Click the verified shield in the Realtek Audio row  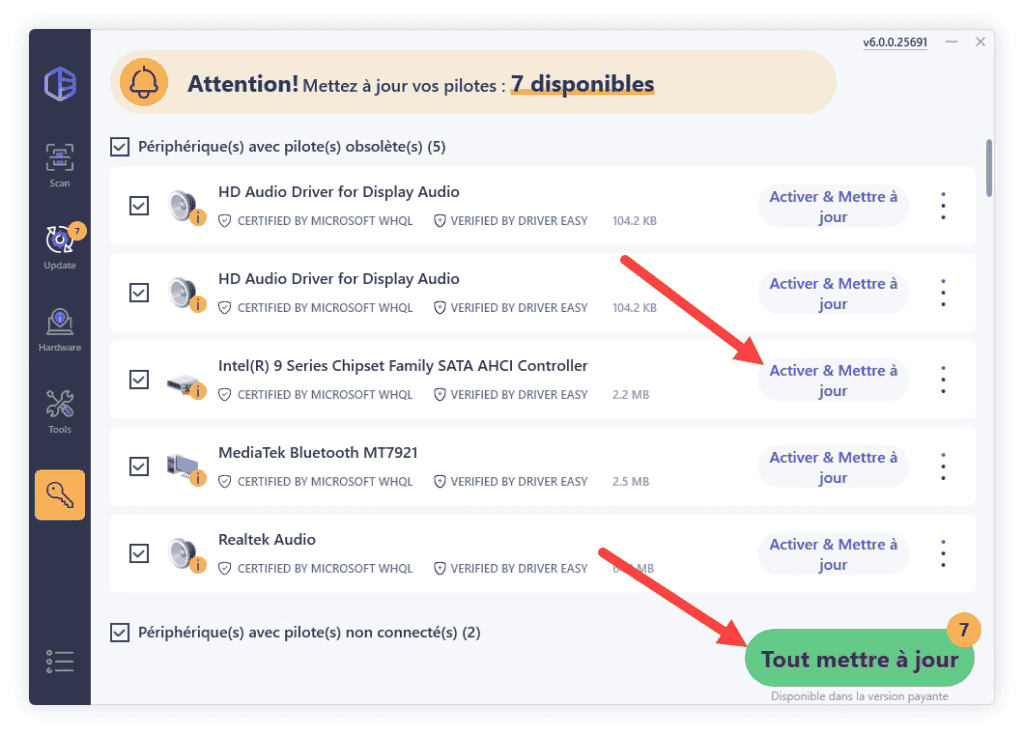(x=440, y=568)
